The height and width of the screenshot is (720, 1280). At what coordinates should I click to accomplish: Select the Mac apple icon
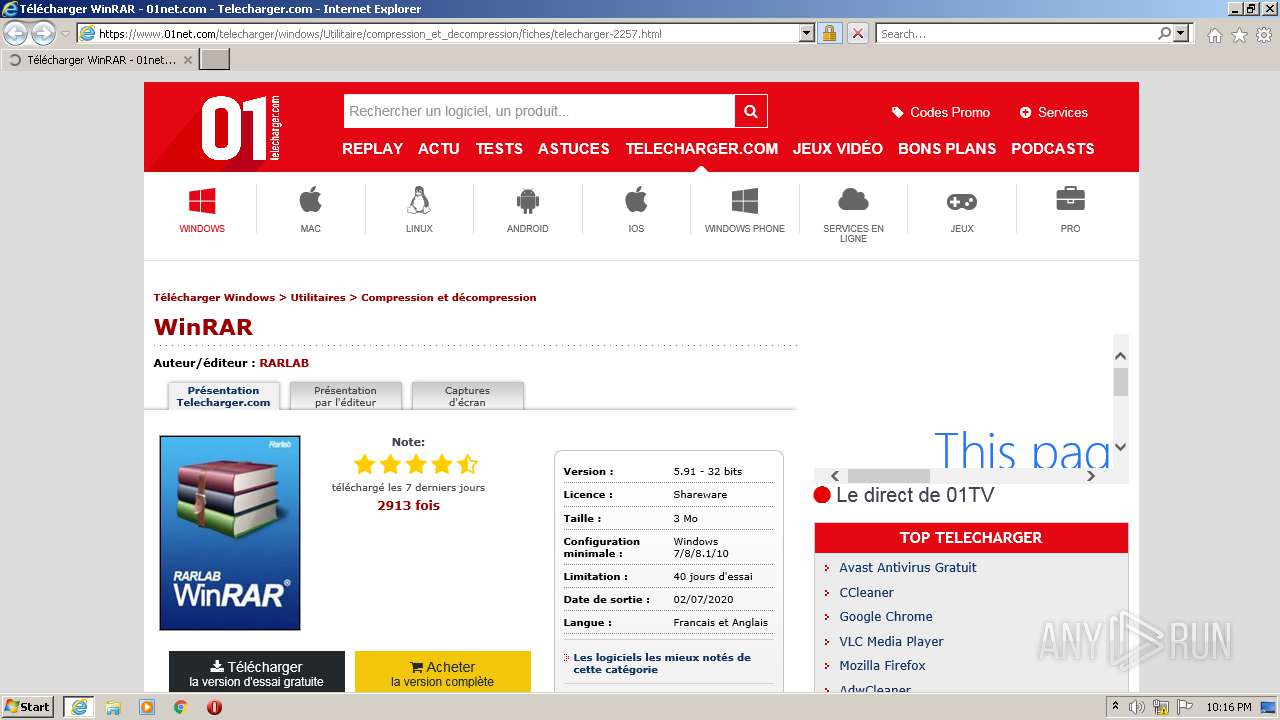tap(311, 200)
